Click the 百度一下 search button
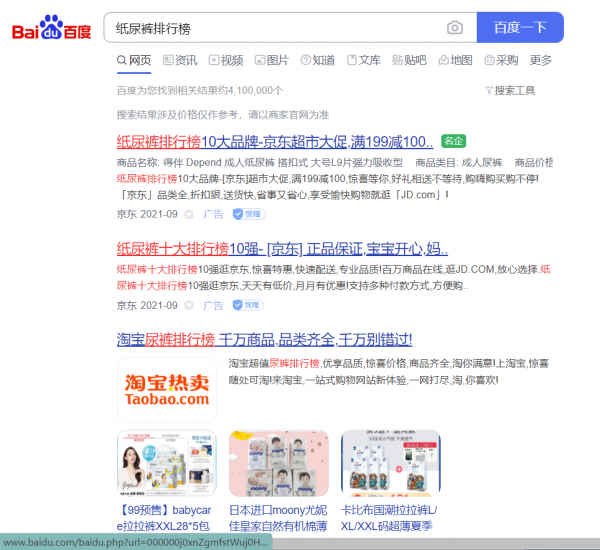The height and width of the screenshot is (550, 600). 520,27
